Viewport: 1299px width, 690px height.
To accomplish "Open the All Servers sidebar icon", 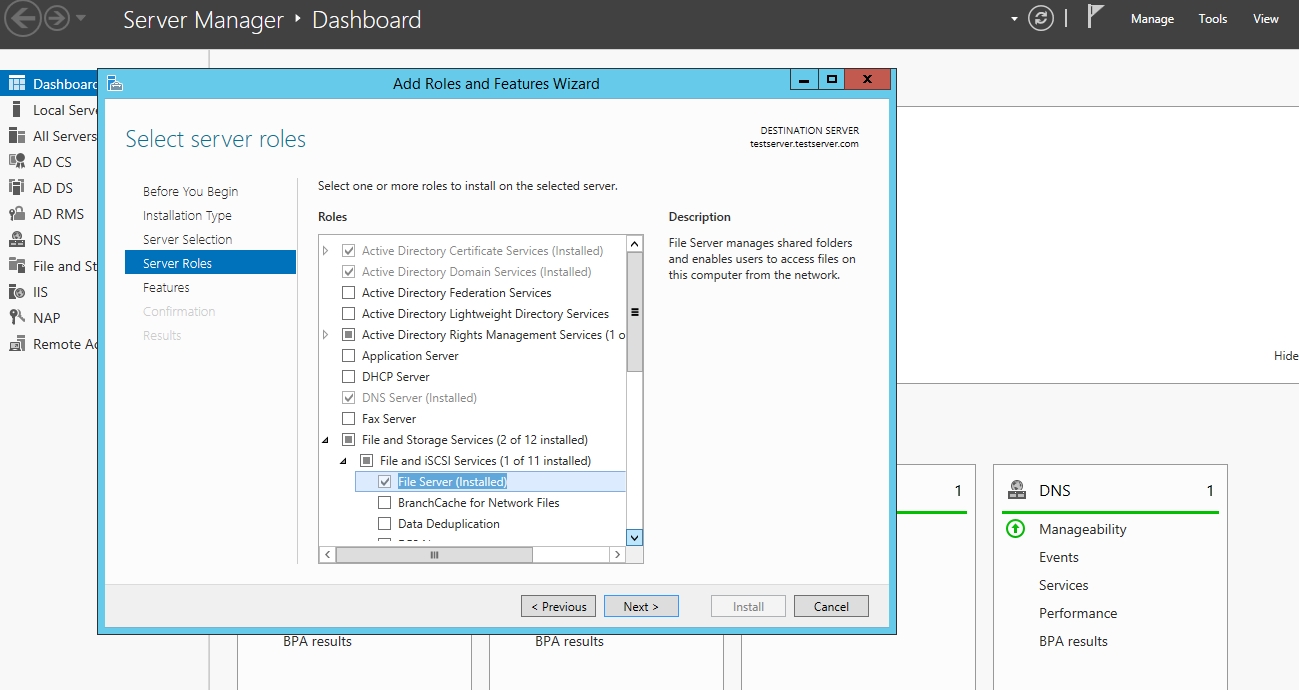I will [x=16, y=136].
